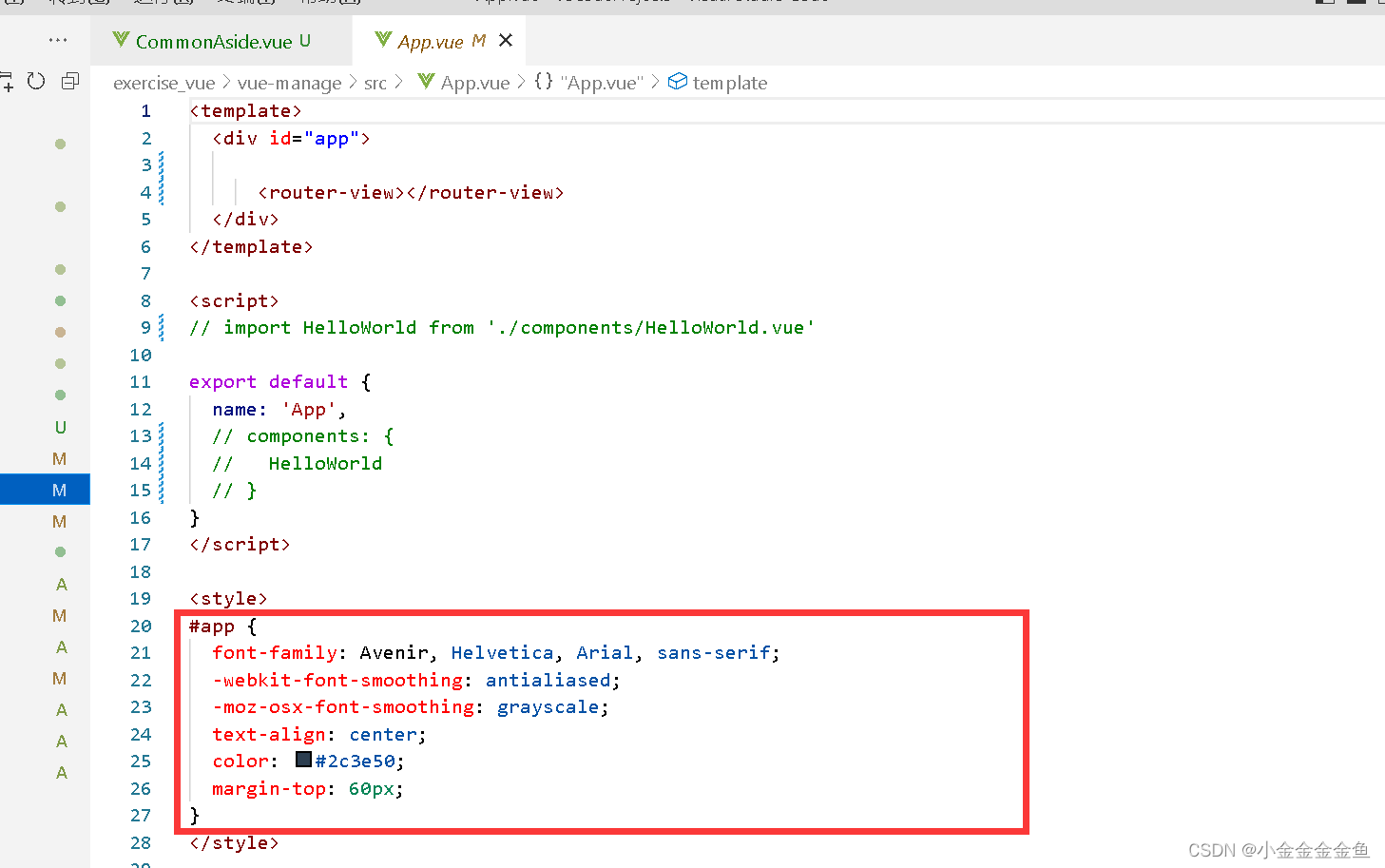Click the modified-lines marker beside line 9

[162, 328]
